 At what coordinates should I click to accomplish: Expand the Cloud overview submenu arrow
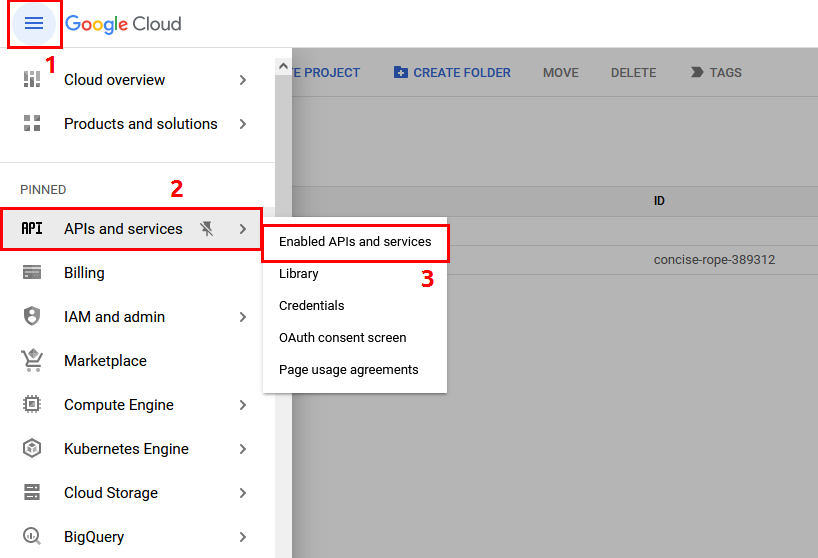243,80
